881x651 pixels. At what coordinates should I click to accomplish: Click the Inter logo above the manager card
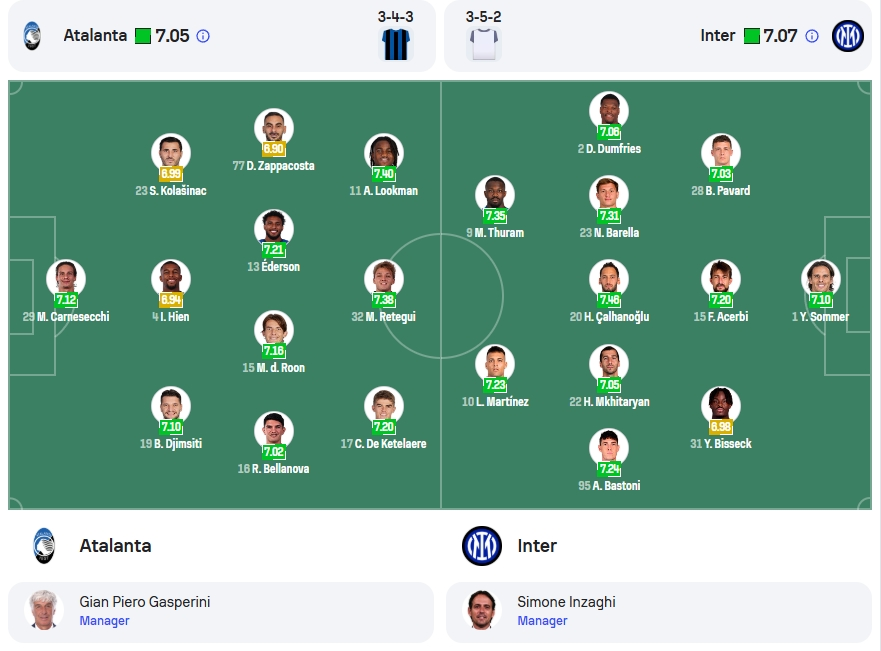point(482,545)
